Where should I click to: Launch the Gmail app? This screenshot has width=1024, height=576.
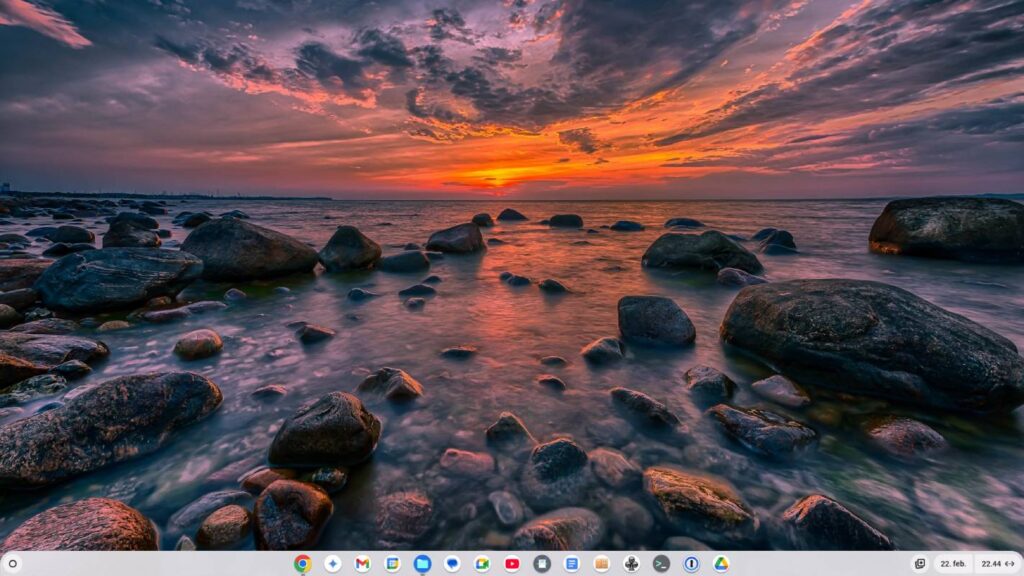363,564
